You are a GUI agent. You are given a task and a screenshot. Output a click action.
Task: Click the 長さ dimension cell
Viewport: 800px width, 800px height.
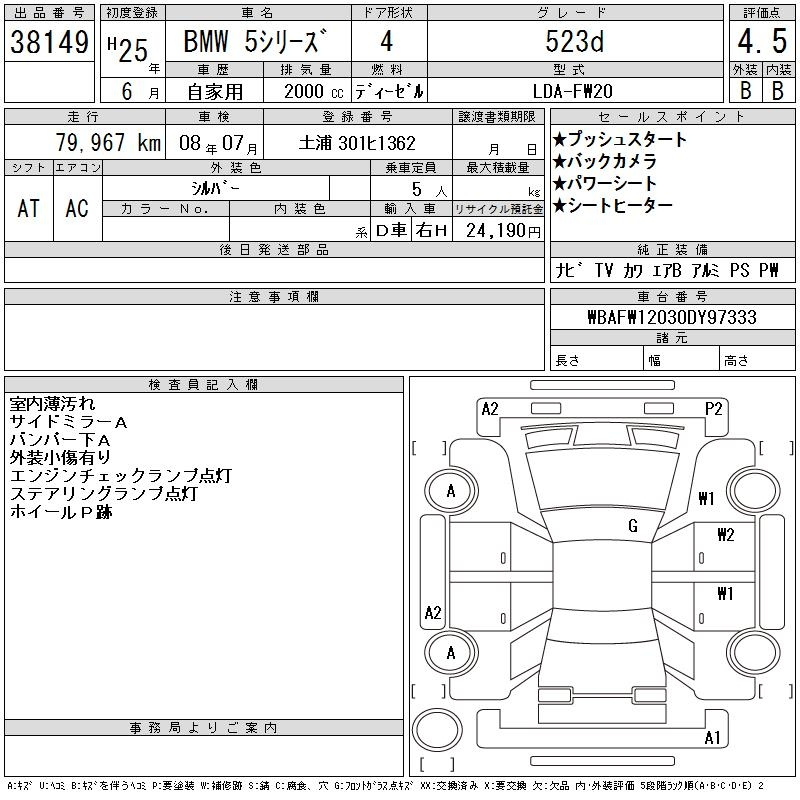click(x=596, y=359)
